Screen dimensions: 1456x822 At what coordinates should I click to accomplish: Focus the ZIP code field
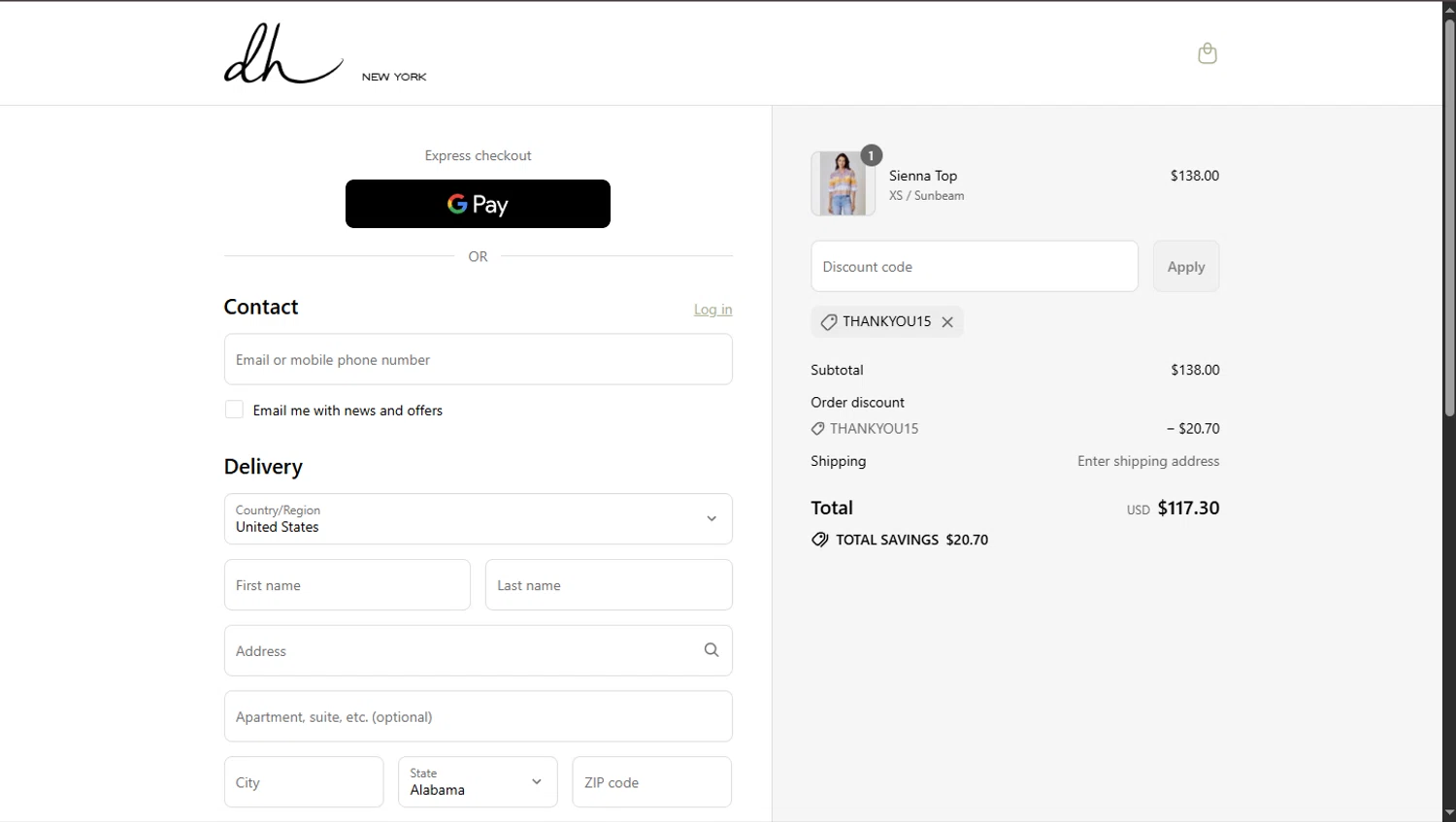[652, 782]
